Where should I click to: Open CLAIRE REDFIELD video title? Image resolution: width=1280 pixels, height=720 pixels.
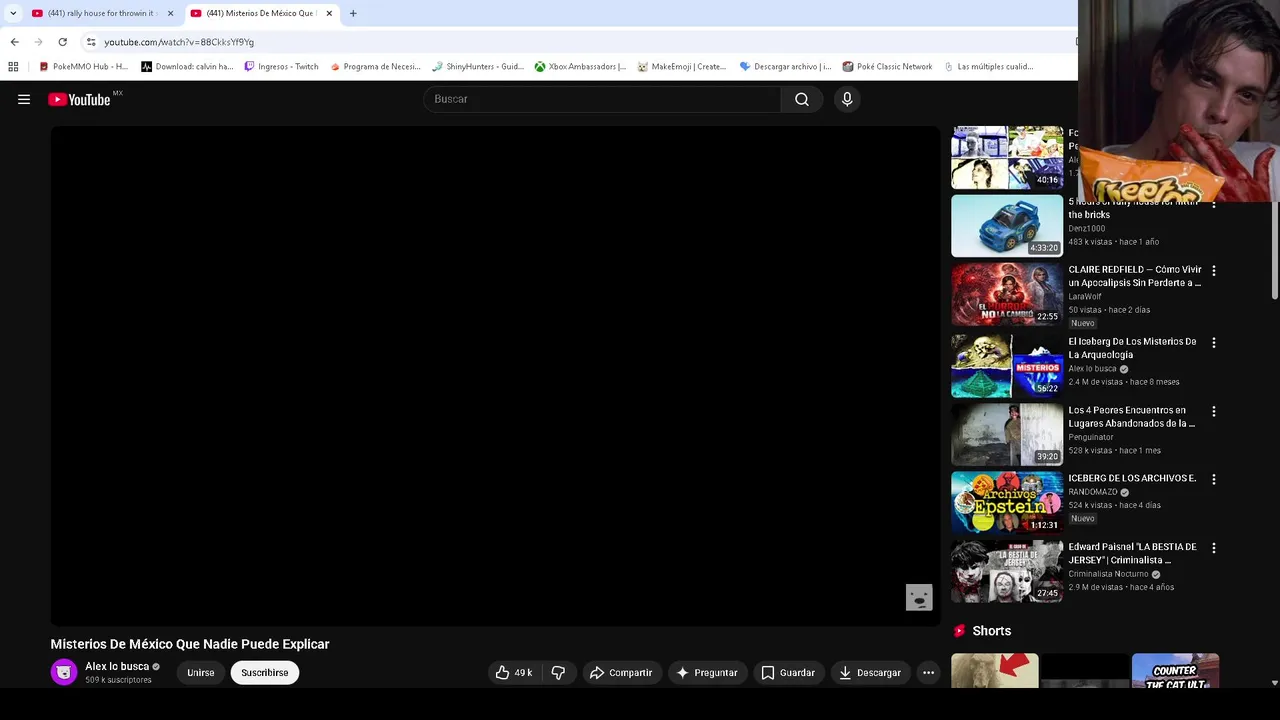tap(1135, 276)
